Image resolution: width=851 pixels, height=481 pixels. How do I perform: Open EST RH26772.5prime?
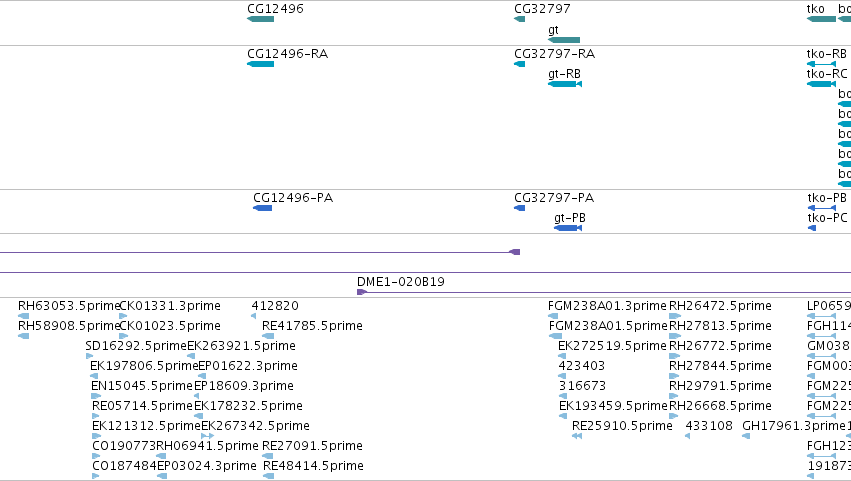point(720,346)
